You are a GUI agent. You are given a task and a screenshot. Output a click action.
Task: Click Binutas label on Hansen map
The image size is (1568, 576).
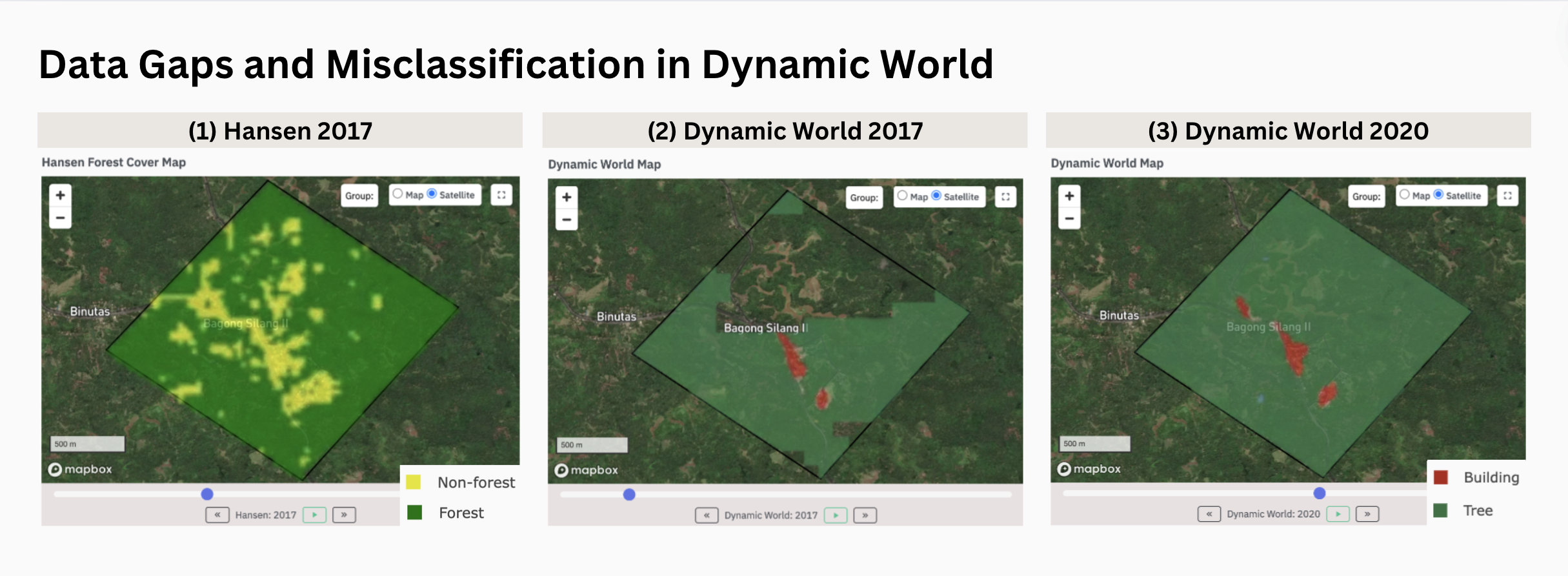tap(90, 311)
